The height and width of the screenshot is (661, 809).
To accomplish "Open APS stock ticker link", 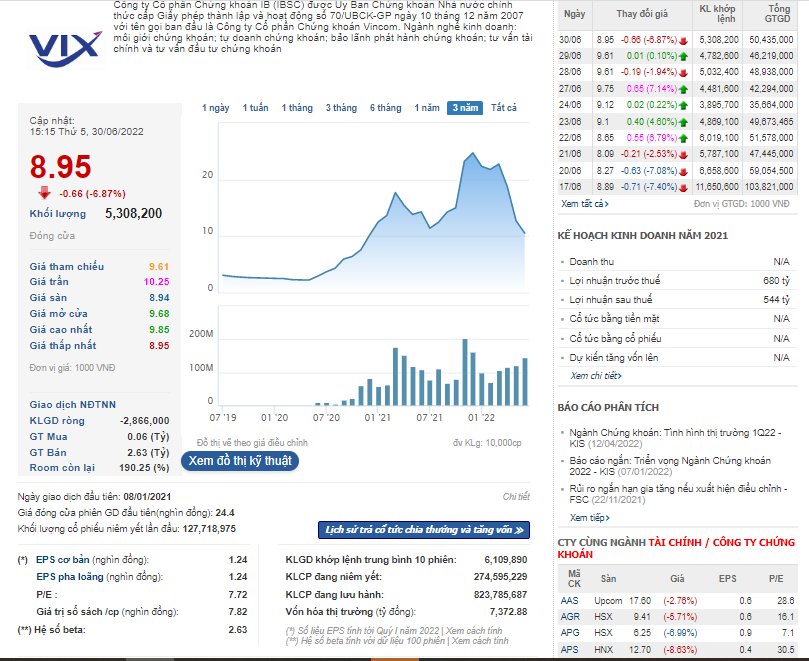I will pos(570,650).
